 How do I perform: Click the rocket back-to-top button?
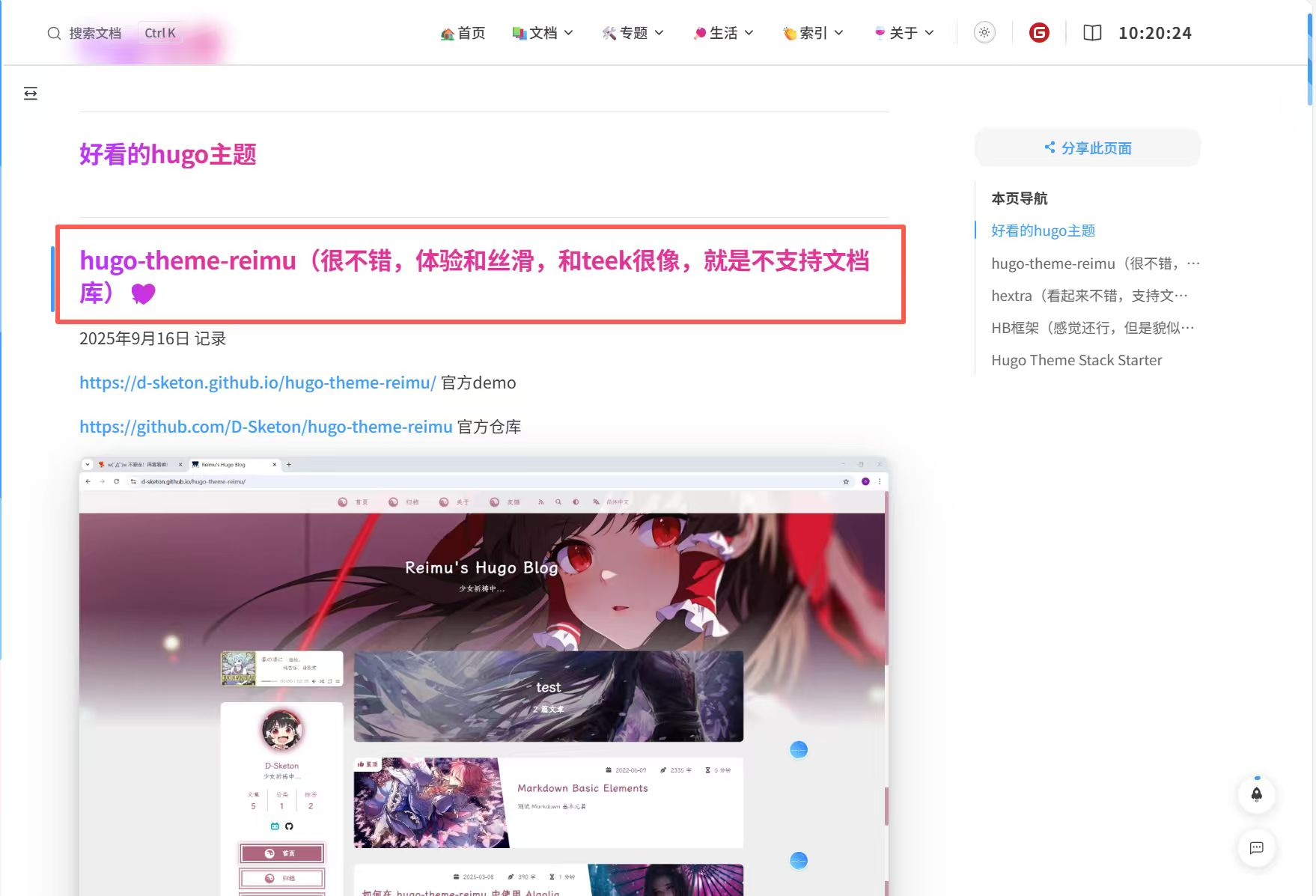[1257, 794]
